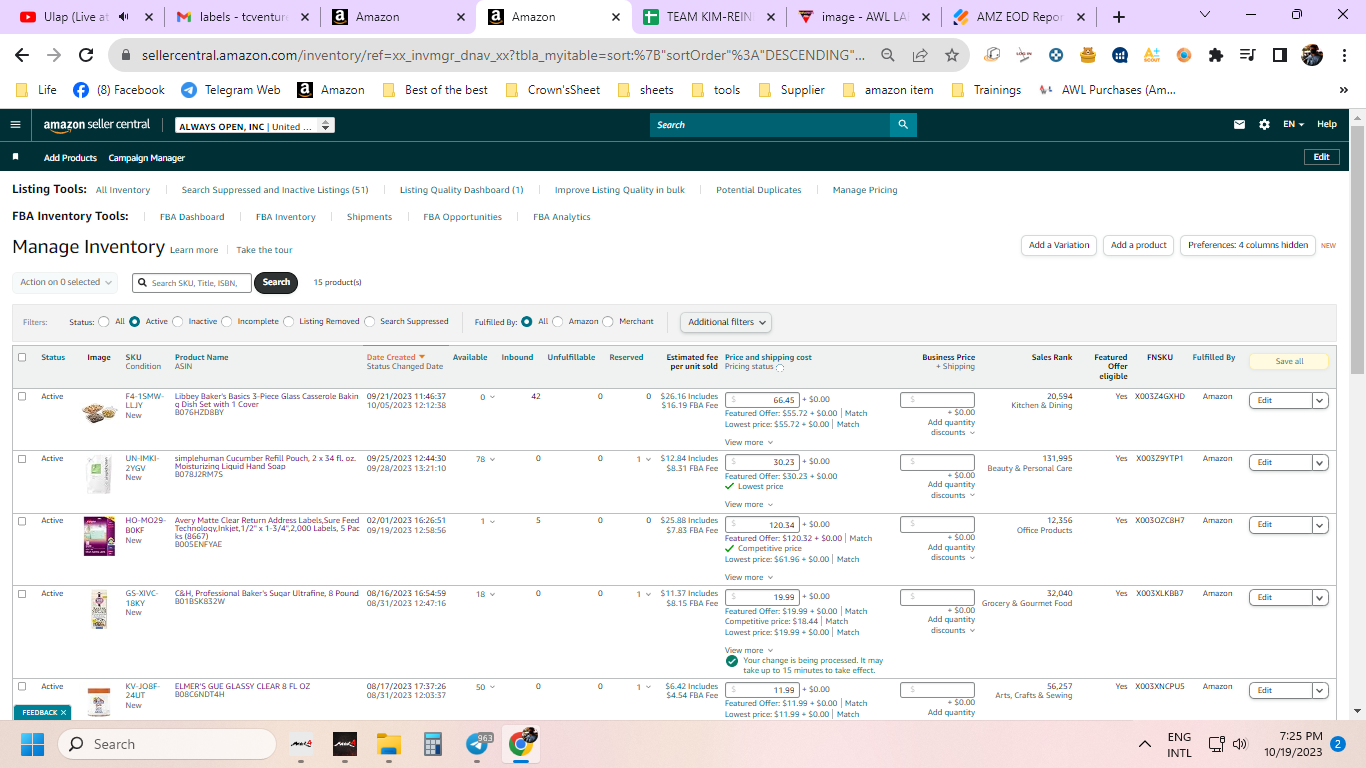Open the Seller Central messages envelope icon
Screen dimensions: 1366x768
[1240, 125]
